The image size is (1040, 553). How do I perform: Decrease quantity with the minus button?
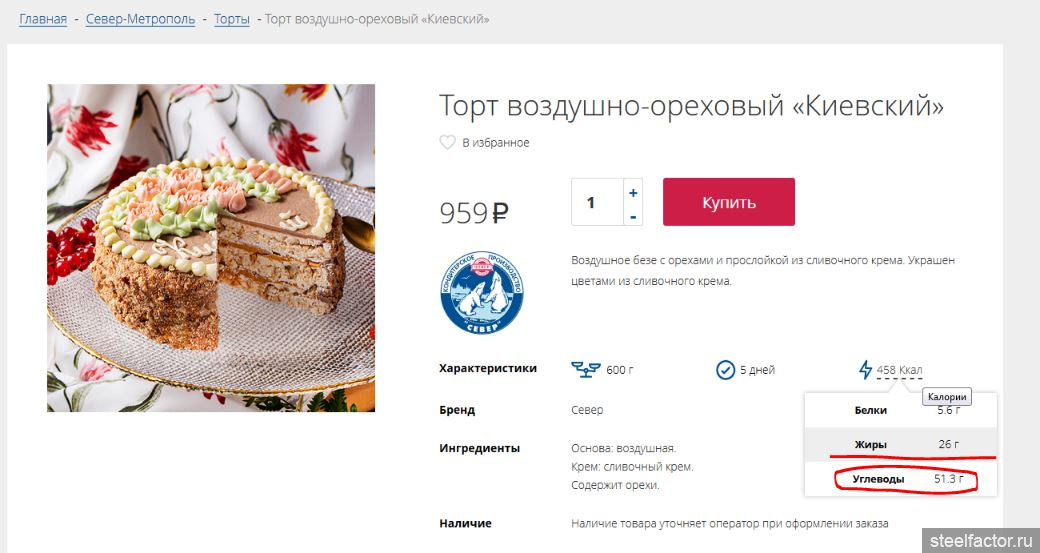(633, 216)
